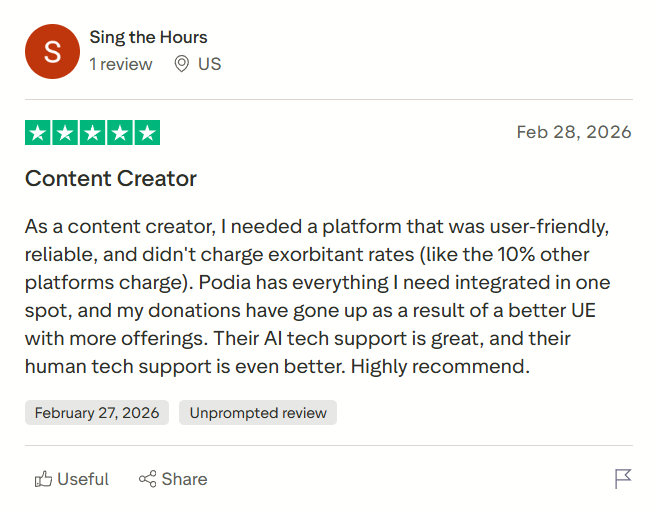Click the "1 review" count text
This screenshot has width=657, height=512.
[121, 64]
